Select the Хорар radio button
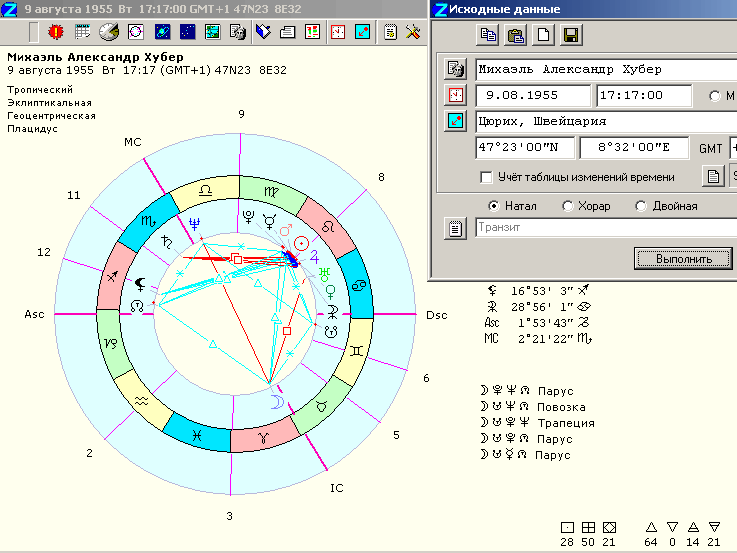This screenshot has height=553, width=737. pyautogui.click(x=568, y=206)
